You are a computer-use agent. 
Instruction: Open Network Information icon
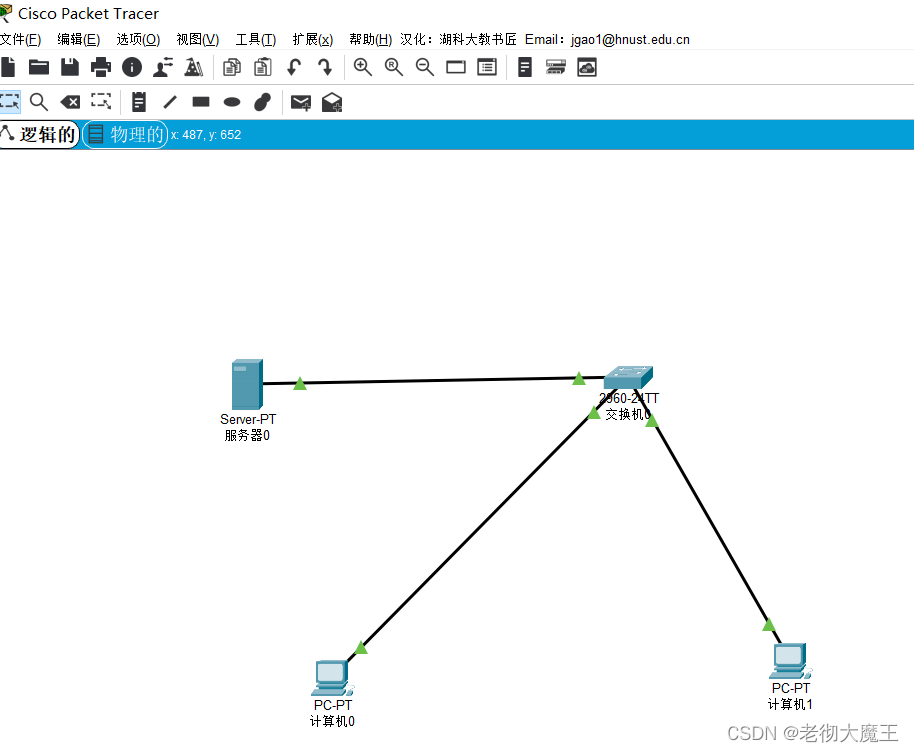[x=132, y=67]
